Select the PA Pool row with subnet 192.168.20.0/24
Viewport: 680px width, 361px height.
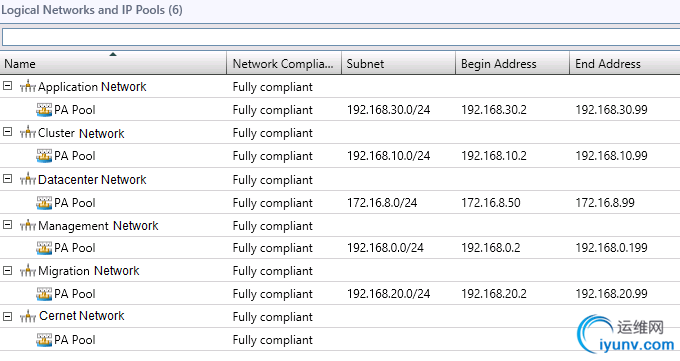[x=340, y=294]
